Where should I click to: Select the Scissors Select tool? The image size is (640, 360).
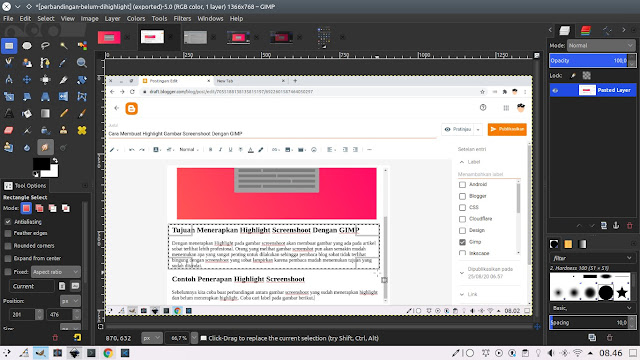[9, 62]
